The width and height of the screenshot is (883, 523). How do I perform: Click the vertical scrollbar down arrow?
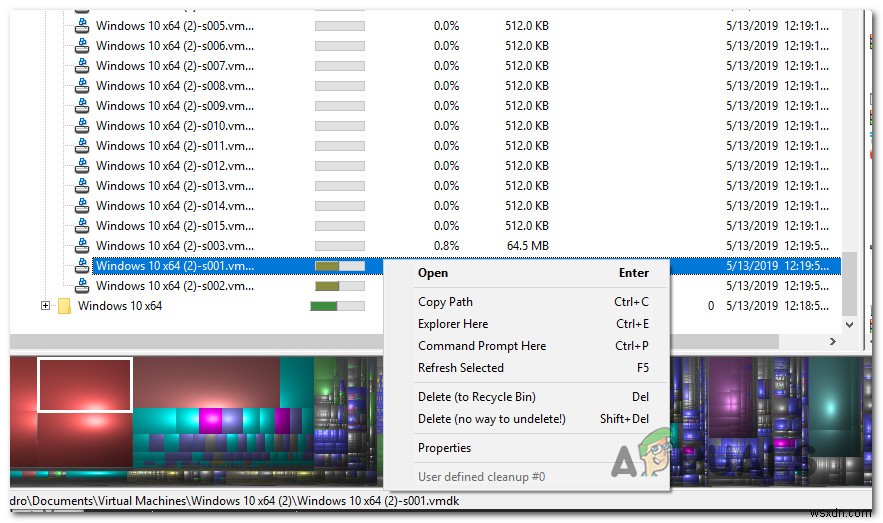(849, 325)
